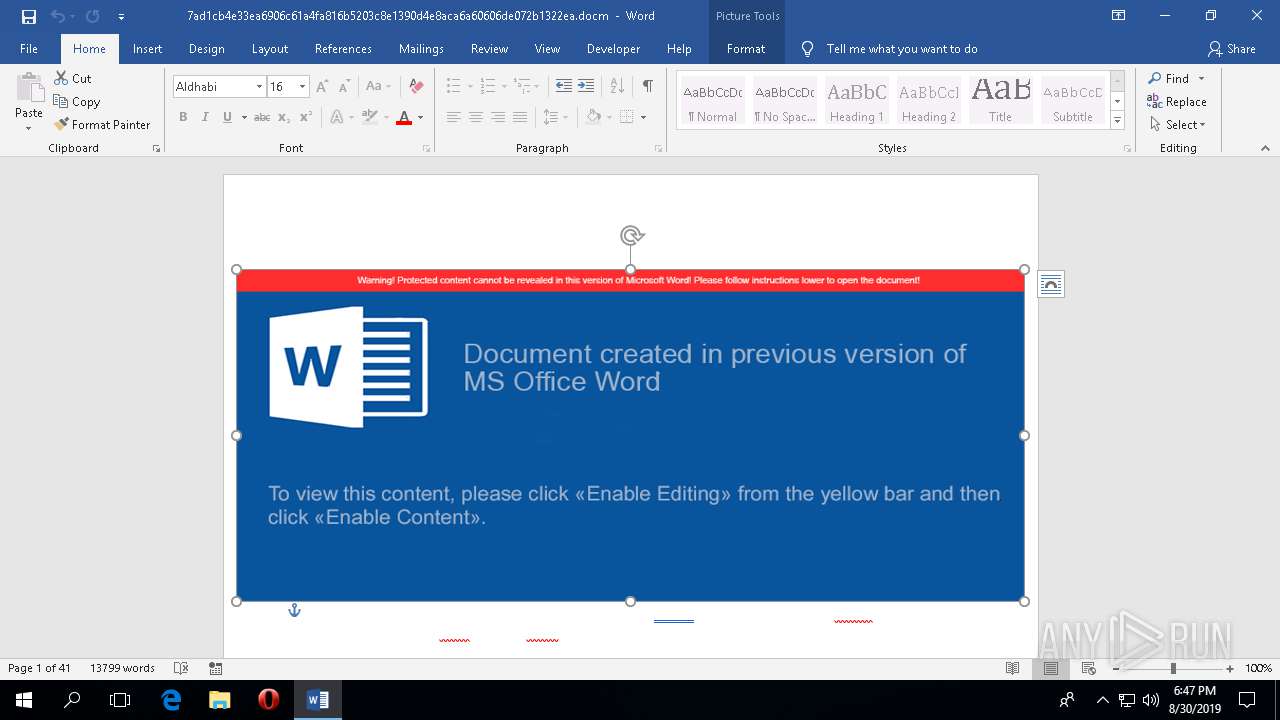1280x720 pixels.
Task: Click the Share button
Action: pyautogui.click(x=1231, y=48)
